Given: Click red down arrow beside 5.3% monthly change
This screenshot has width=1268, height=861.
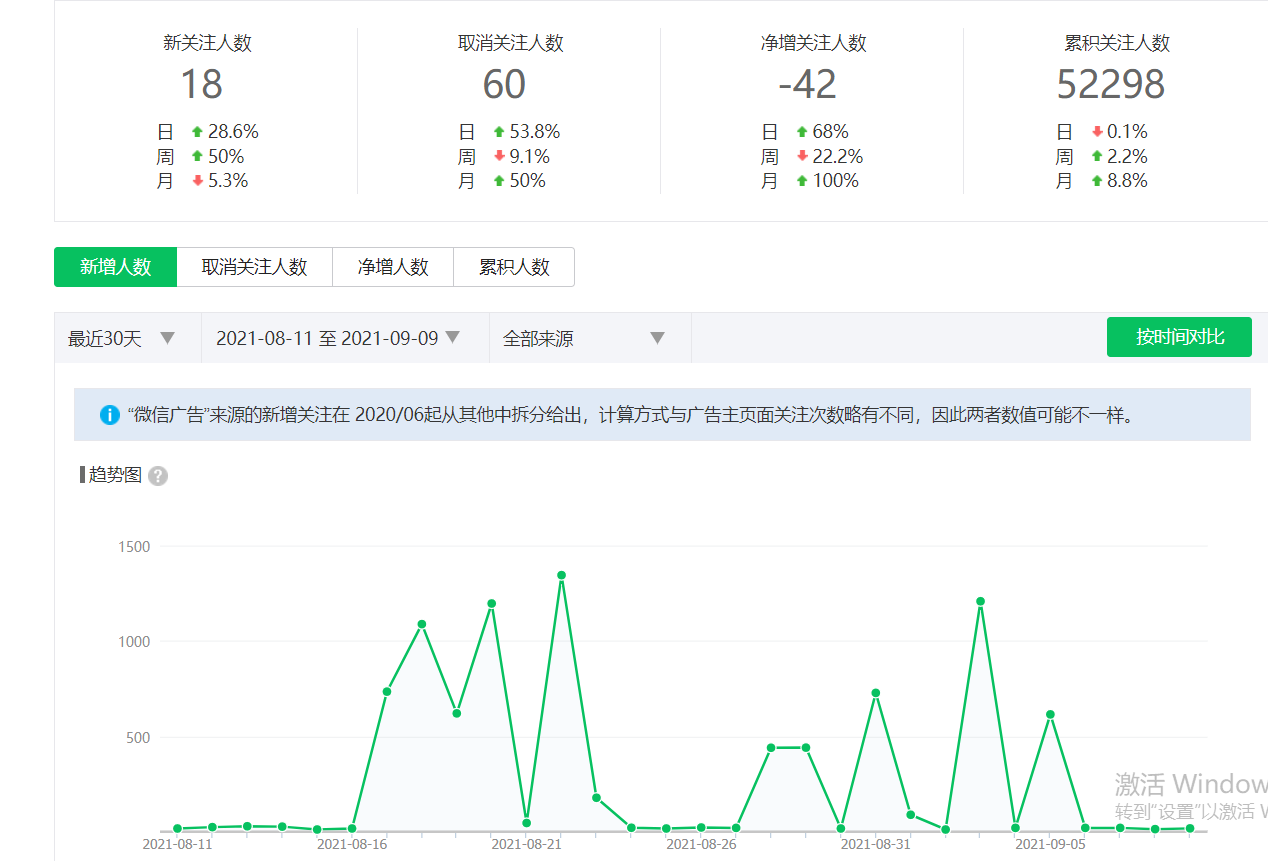Looking at the screenshot, I should point(197,181).
